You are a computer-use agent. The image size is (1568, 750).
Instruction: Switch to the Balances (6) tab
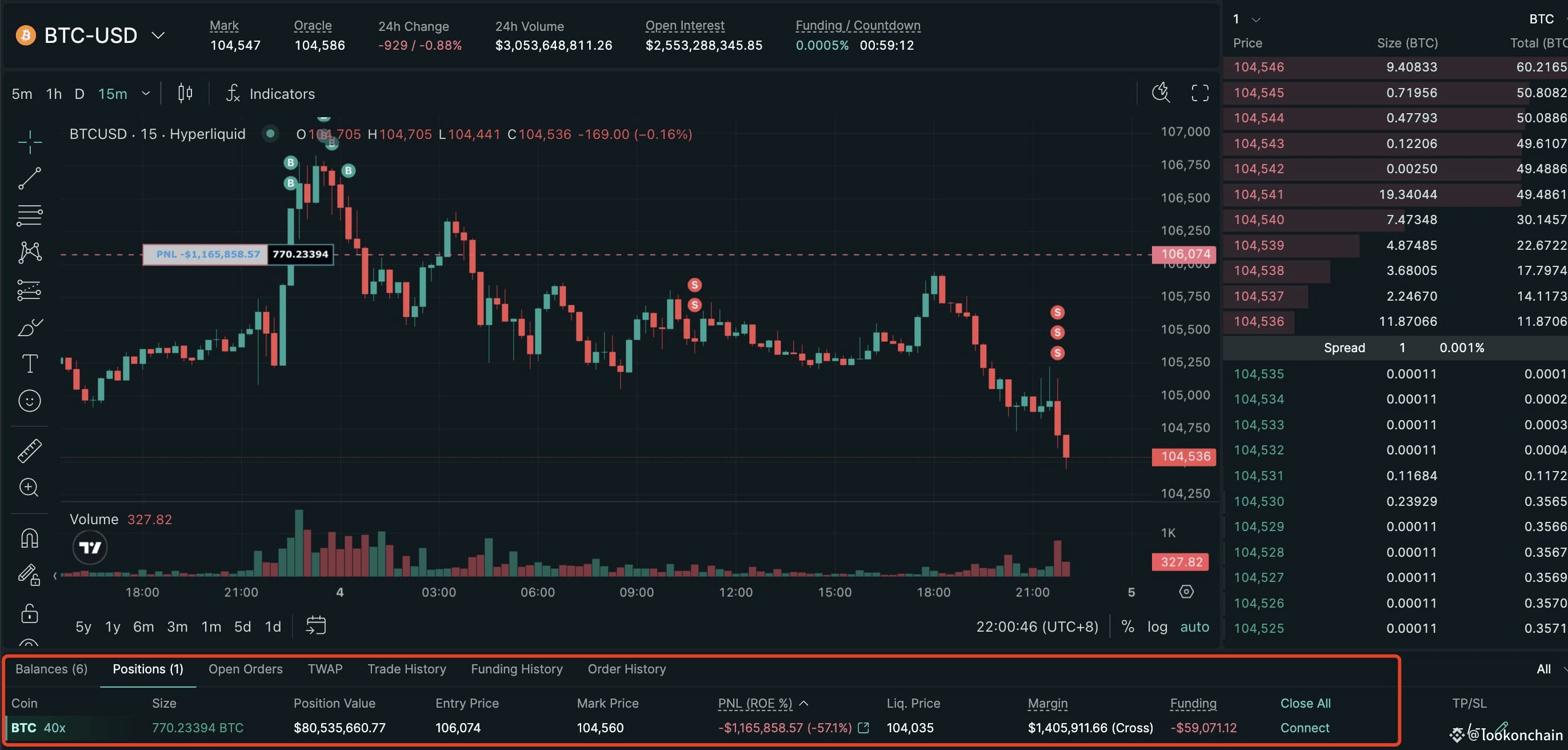tap(52, 669)
